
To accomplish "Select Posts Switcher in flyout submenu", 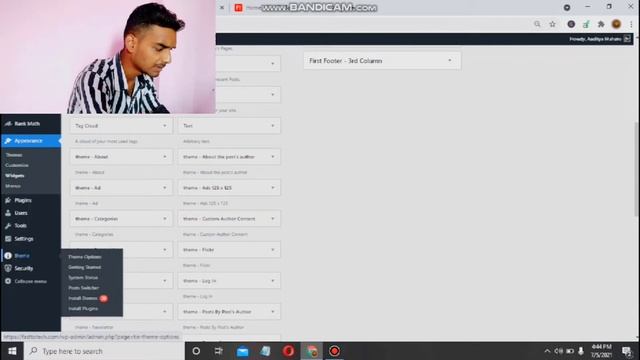I will pos(84,288).
